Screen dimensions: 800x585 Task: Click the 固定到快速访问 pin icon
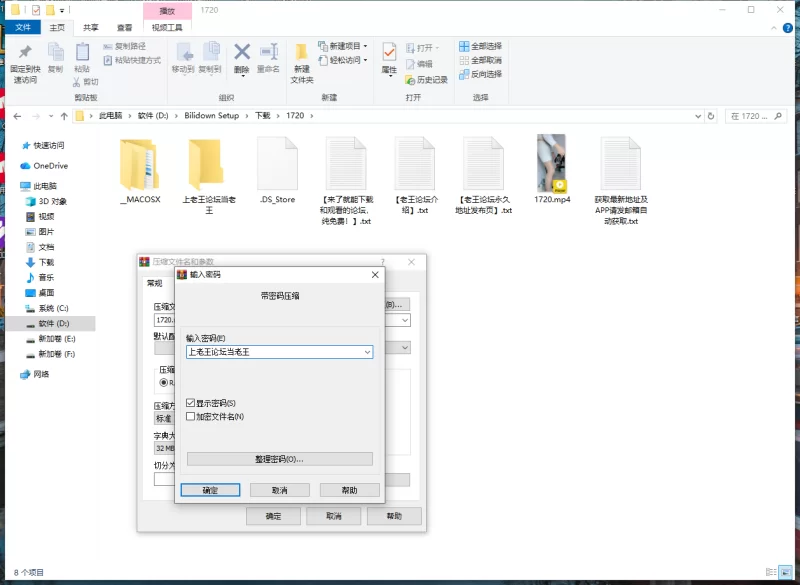25,53
